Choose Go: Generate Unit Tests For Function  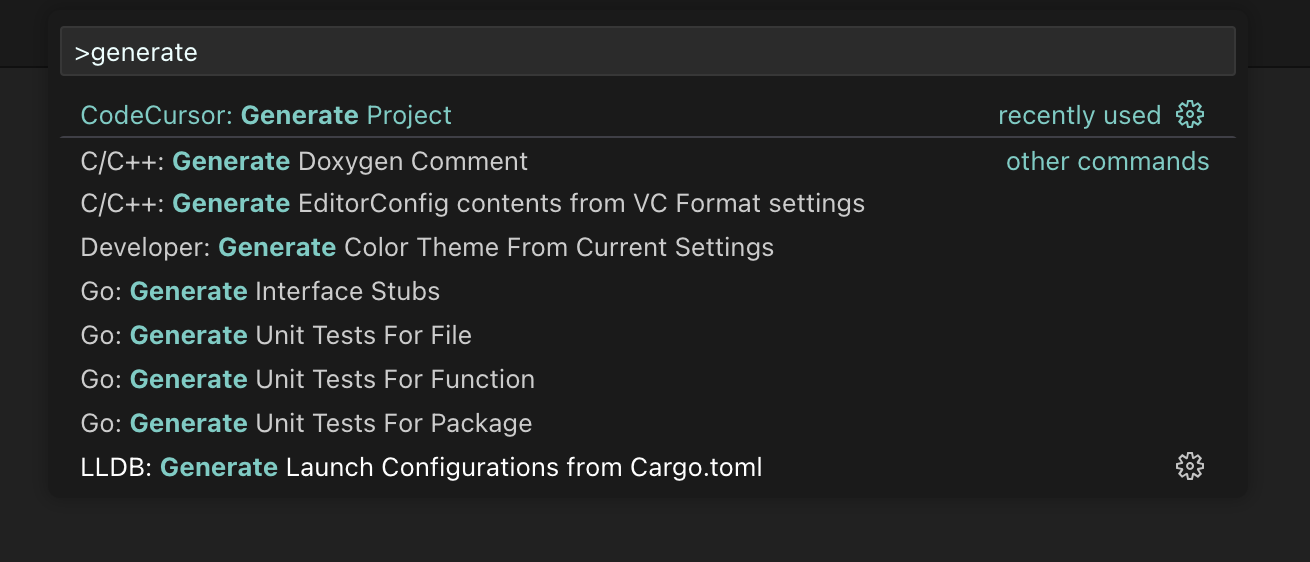tap(307, 379)
